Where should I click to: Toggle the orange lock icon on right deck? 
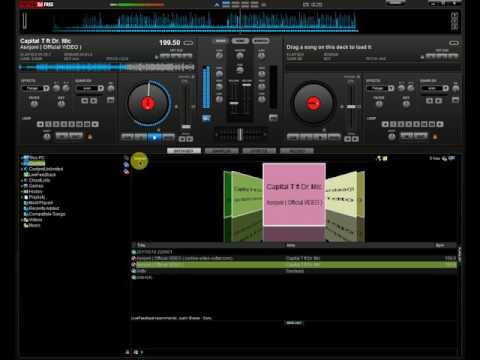(x=435, y=136)
